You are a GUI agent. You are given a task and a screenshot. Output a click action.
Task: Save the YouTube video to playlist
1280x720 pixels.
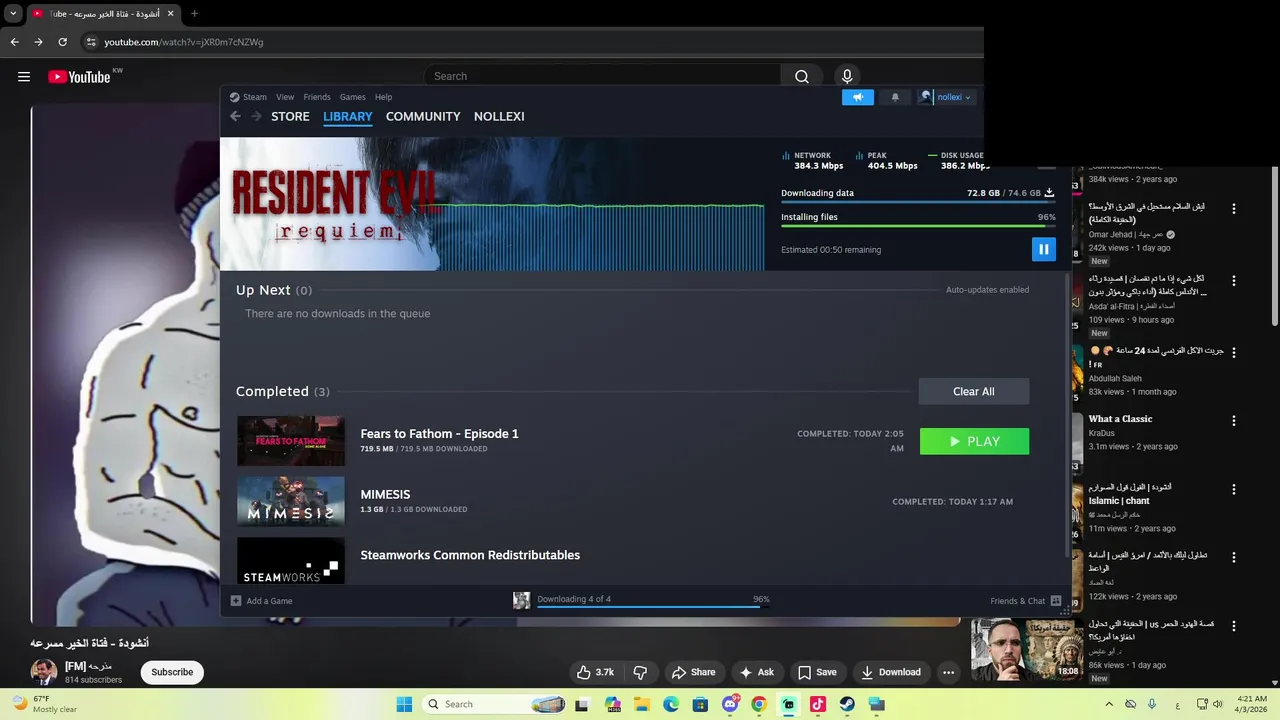(817, 672)
